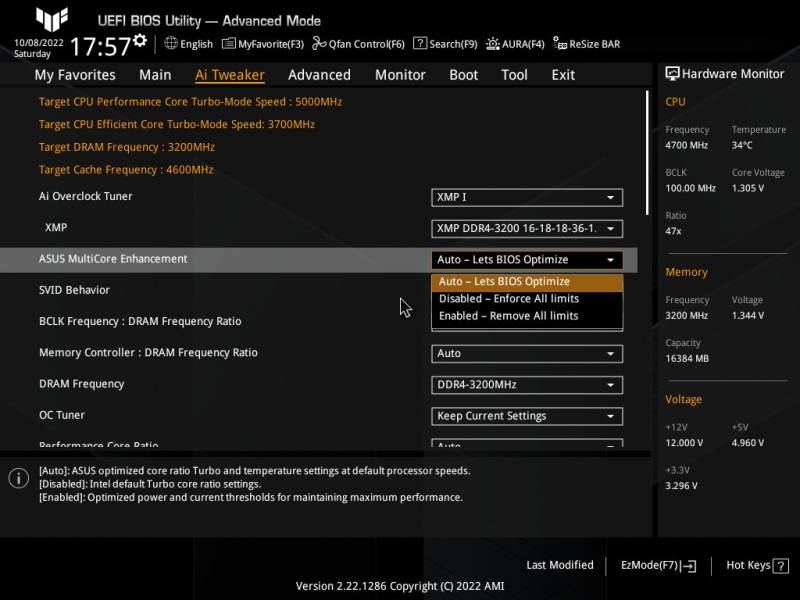Click the settings gear next to the clock
The image size is (800, 600).
point(140,40)
